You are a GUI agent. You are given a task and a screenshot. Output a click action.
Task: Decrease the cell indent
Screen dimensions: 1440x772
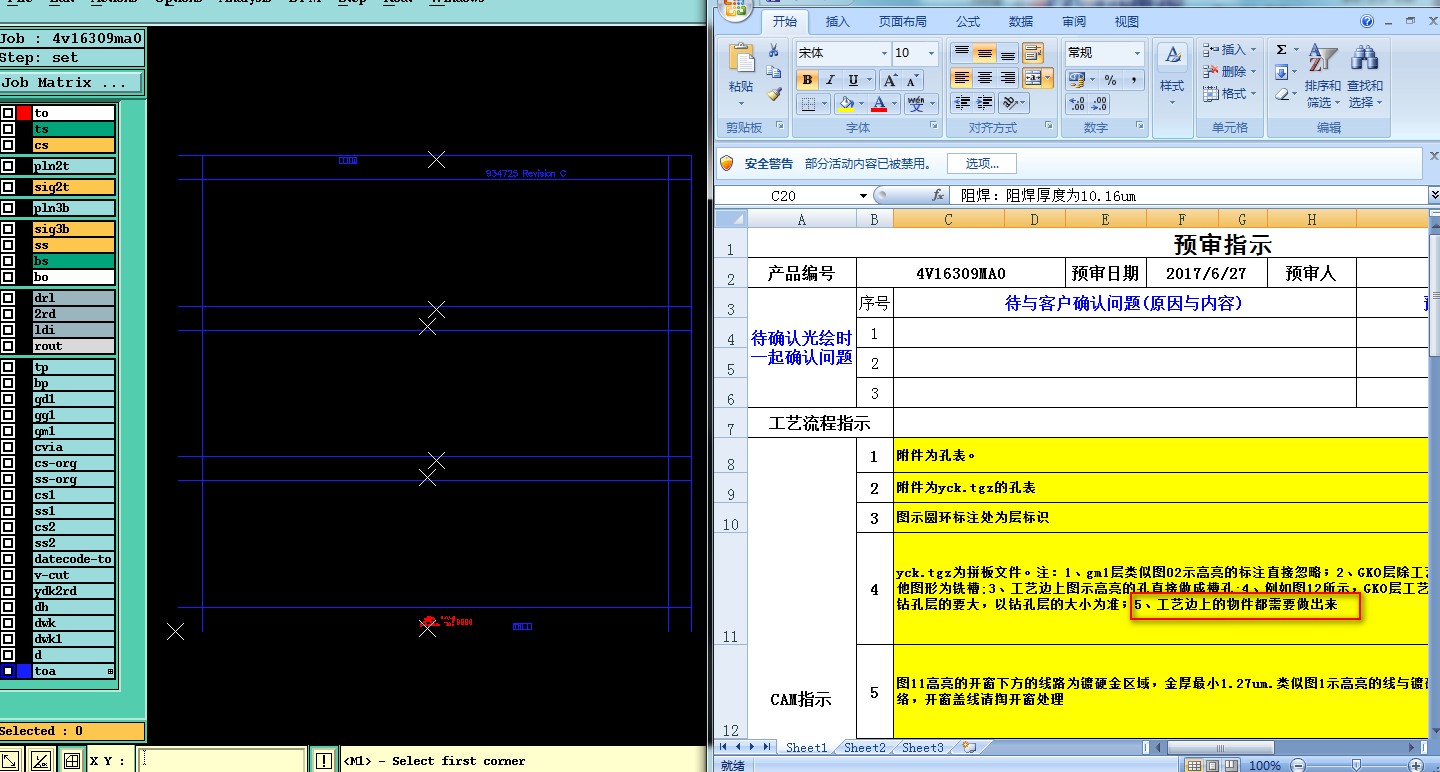click(962, 103)
